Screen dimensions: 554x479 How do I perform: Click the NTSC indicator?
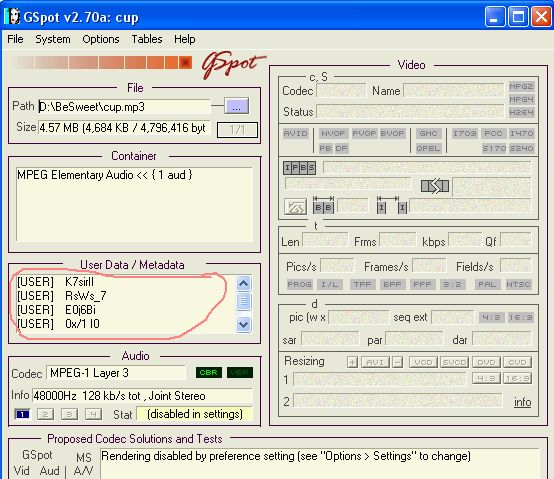click(x=518, y=284)
